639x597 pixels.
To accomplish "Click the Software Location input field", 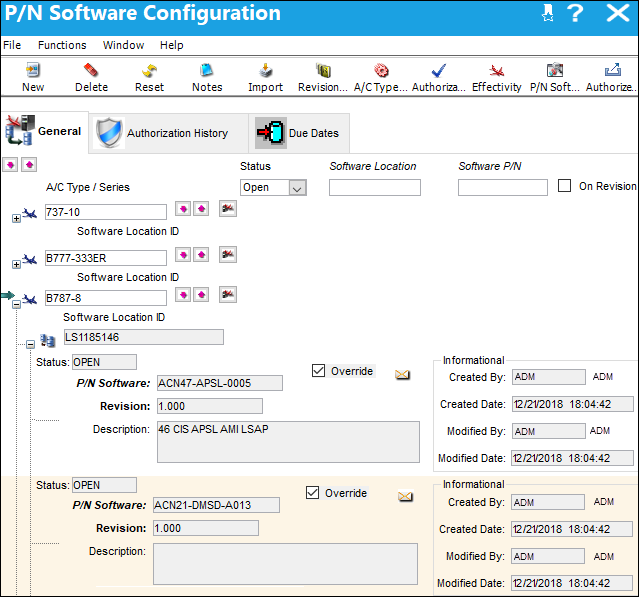I will point(375,188).
